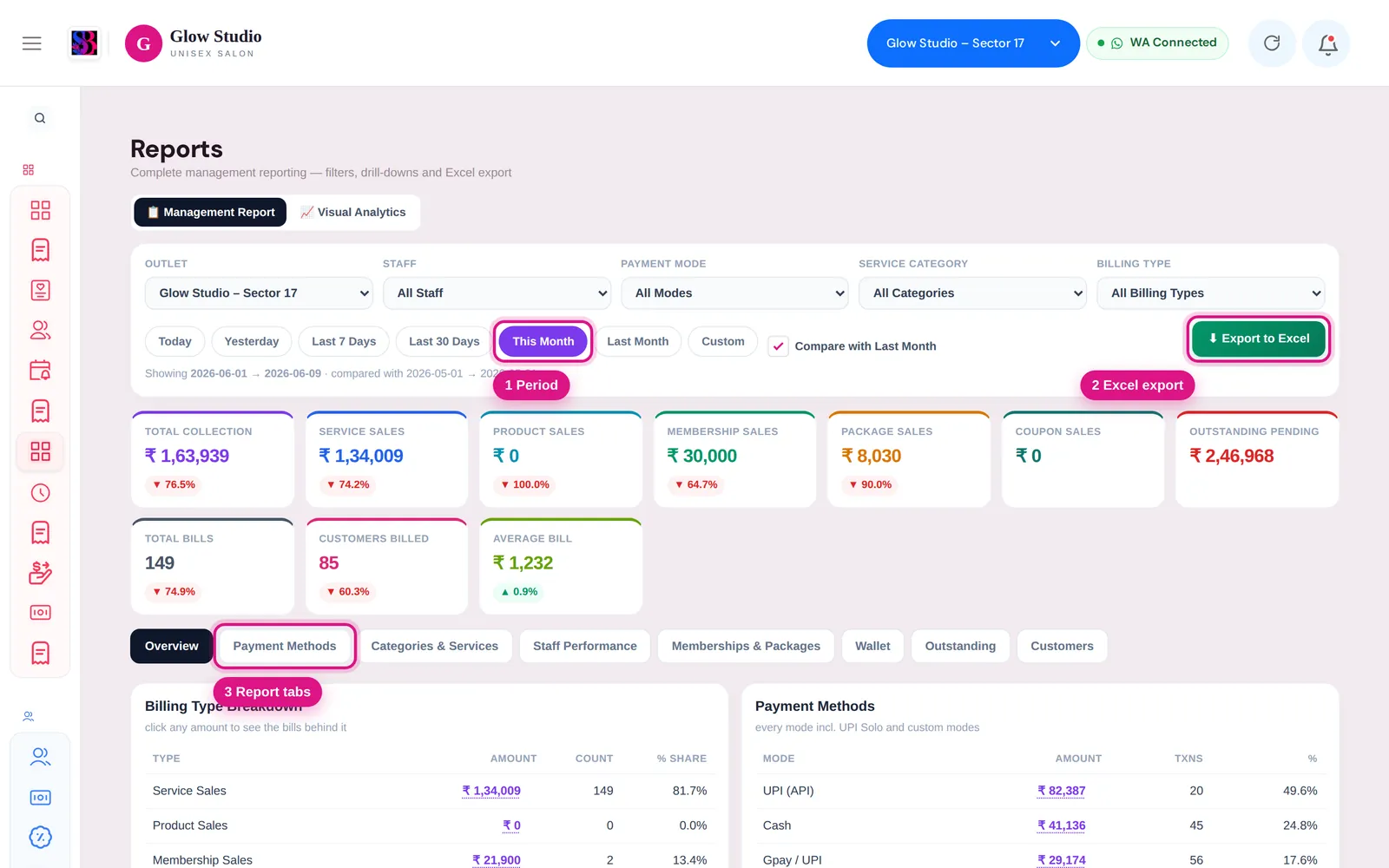The height and width of the screenshot is (868, 1389).
Task: Click the ₹ 82,387 UPI (API) amount
Action: (x=1062, y=791)
